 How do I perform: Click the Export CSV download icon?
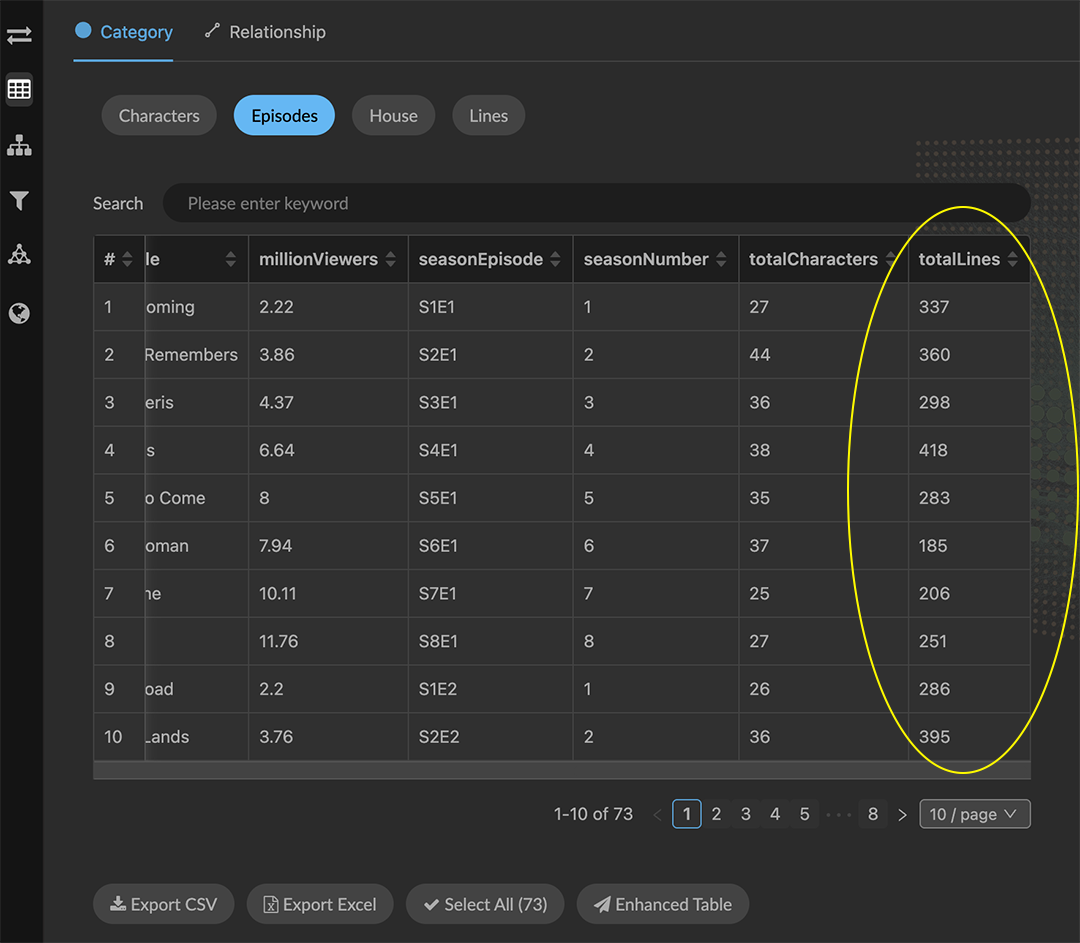tap(117, 903)
